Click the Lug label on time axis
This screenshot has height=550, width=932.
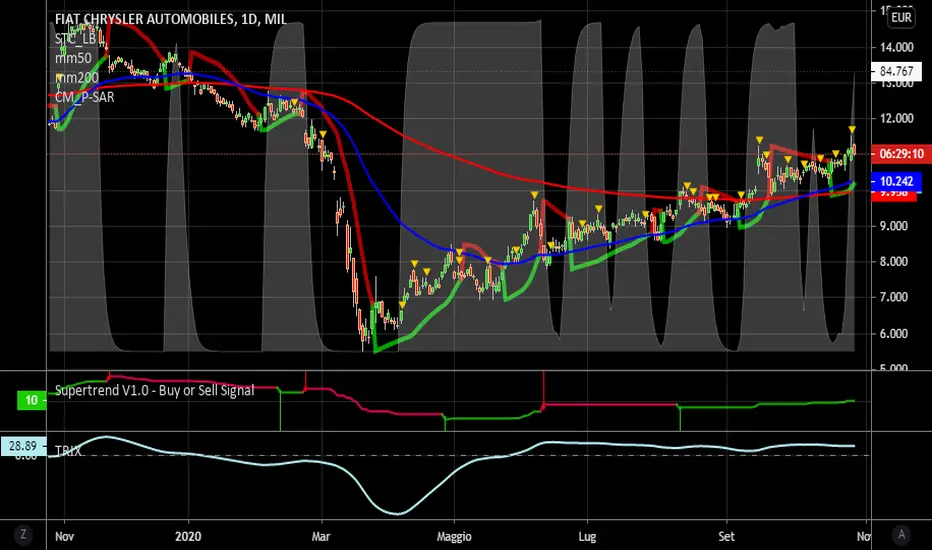pyautogui.click(x=587, y=536)
